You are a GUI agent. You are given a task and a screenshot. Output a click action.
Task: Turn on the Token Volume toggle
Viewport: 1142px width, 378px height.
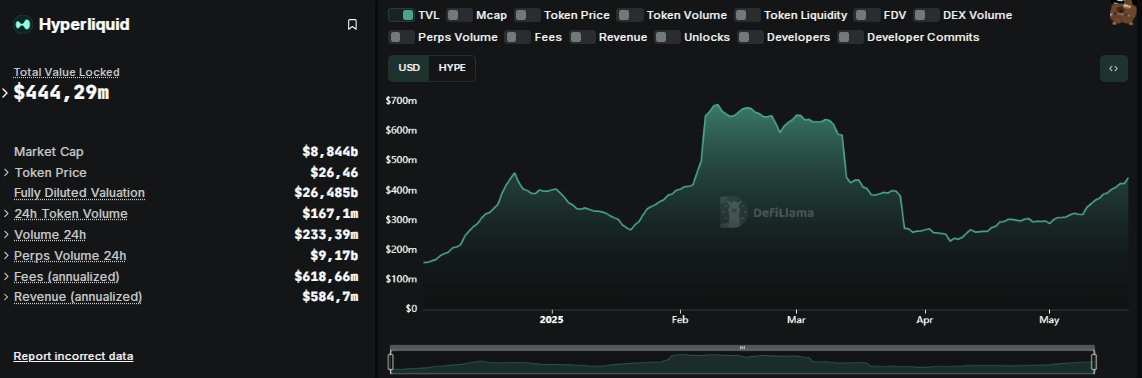point(630,15)
